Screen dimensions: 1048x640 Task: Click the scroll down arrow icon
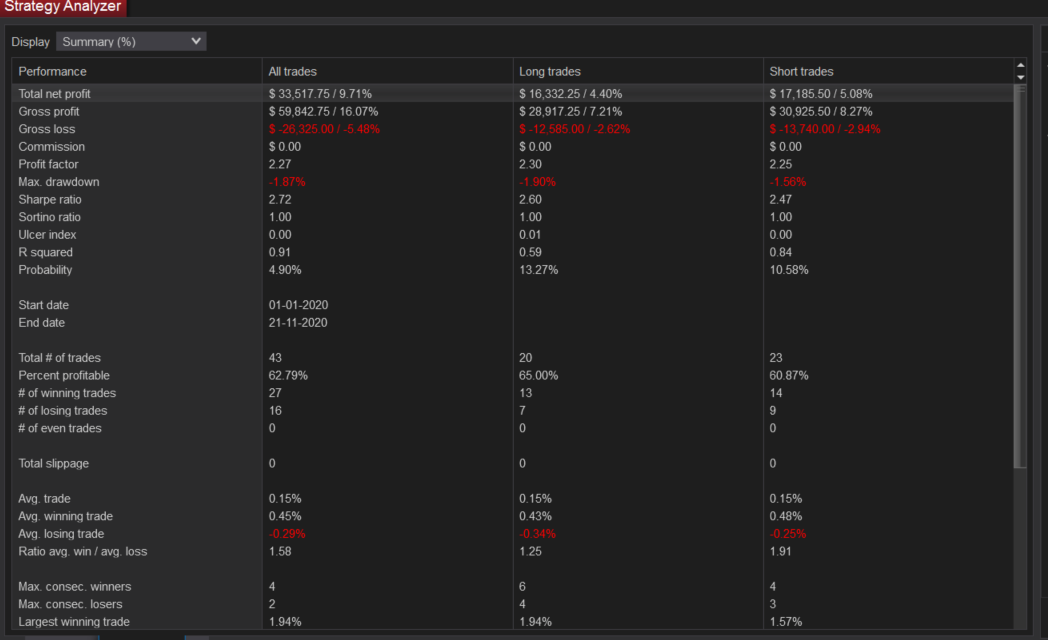point(1020,77)
